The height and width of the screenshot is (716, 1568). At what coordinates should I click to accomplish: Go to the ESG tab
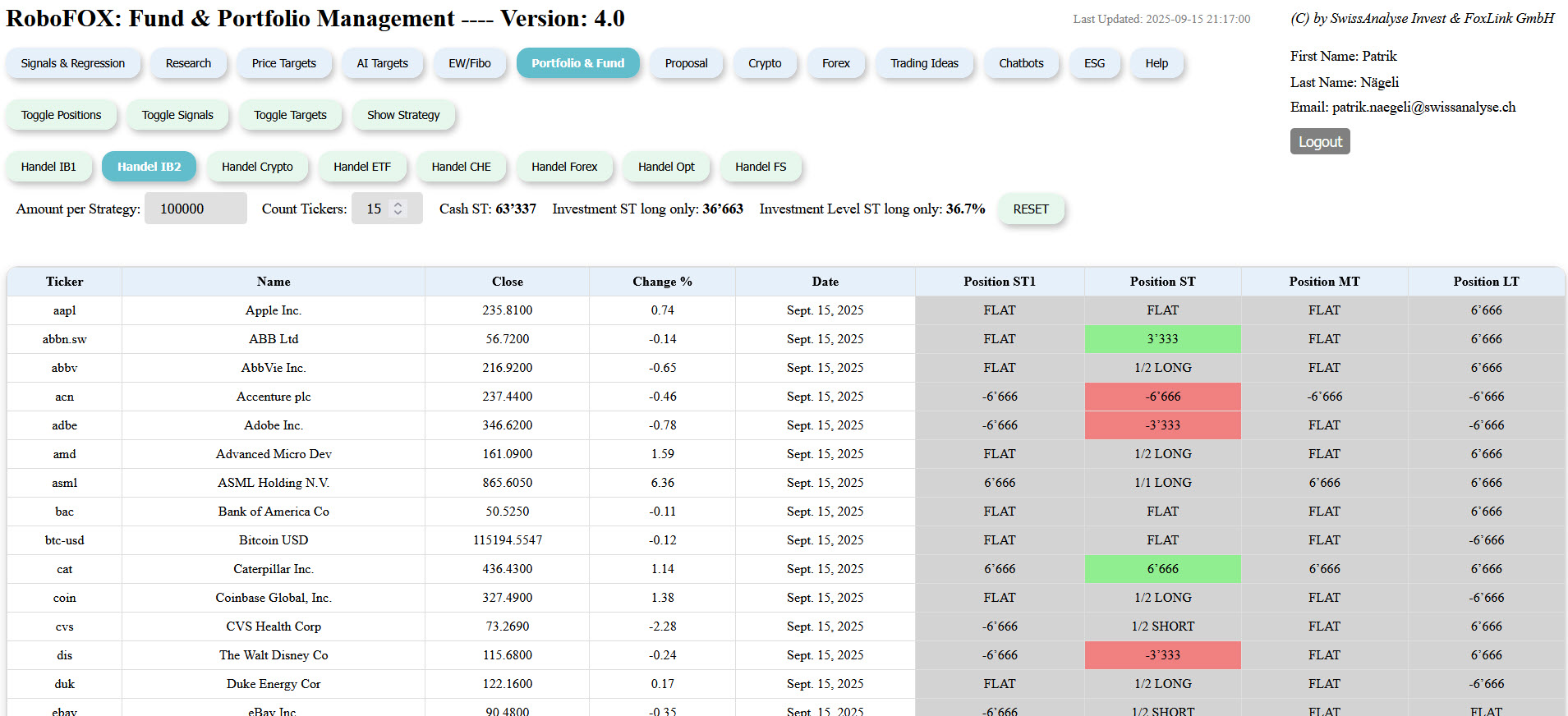[x=1094, y=63]
